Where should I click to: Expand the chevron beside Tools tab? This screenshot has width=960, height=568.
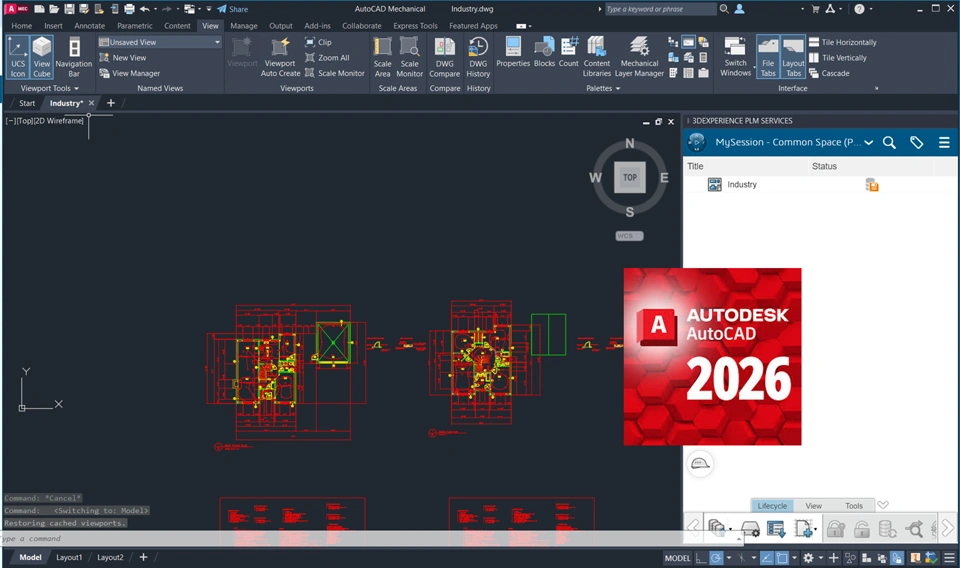882,505
